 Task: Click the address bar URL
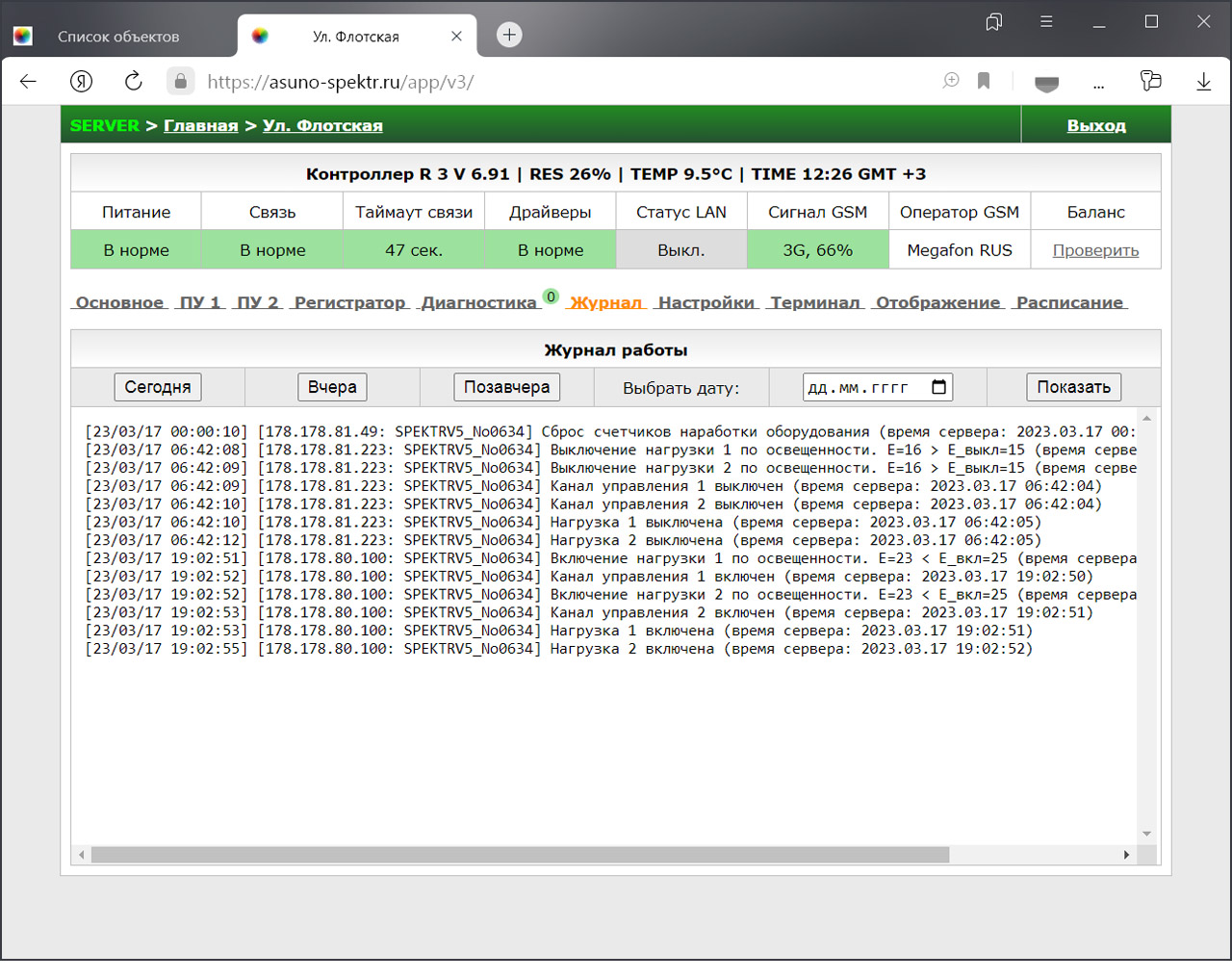[341, 82]
